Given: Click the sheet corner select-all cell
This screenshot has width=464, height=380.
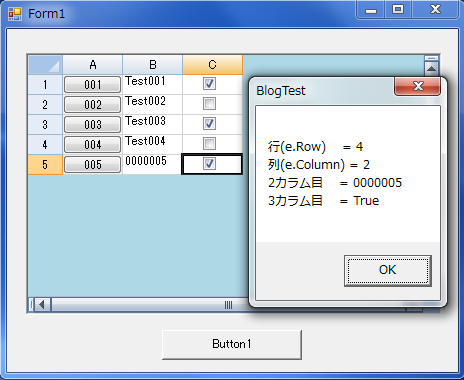Looking at the screenshot, I should point(45,65).
